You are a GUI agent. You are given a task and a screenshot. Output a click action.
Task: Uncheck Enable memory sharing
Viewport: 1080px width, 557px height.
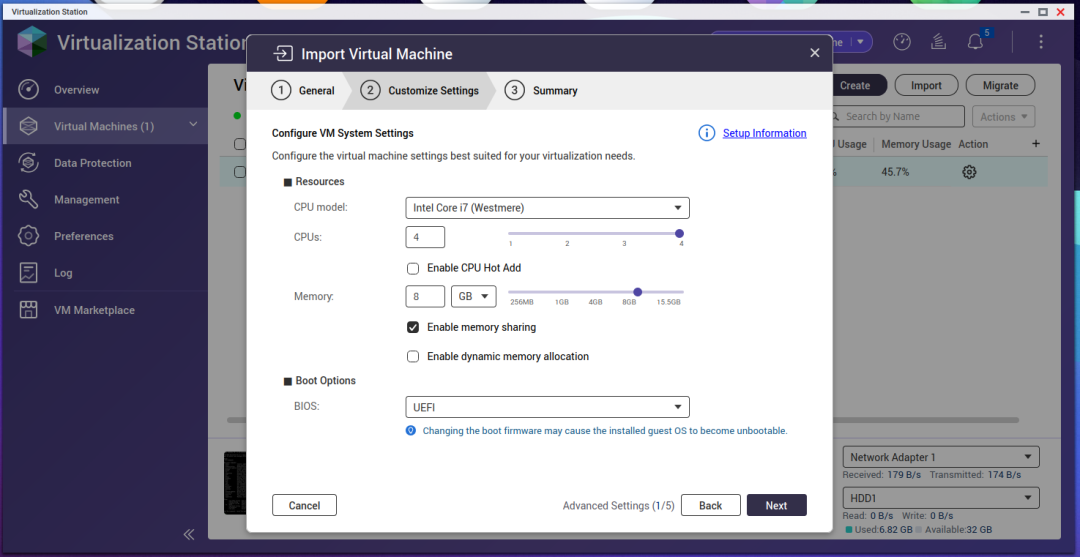pos(413,327)
